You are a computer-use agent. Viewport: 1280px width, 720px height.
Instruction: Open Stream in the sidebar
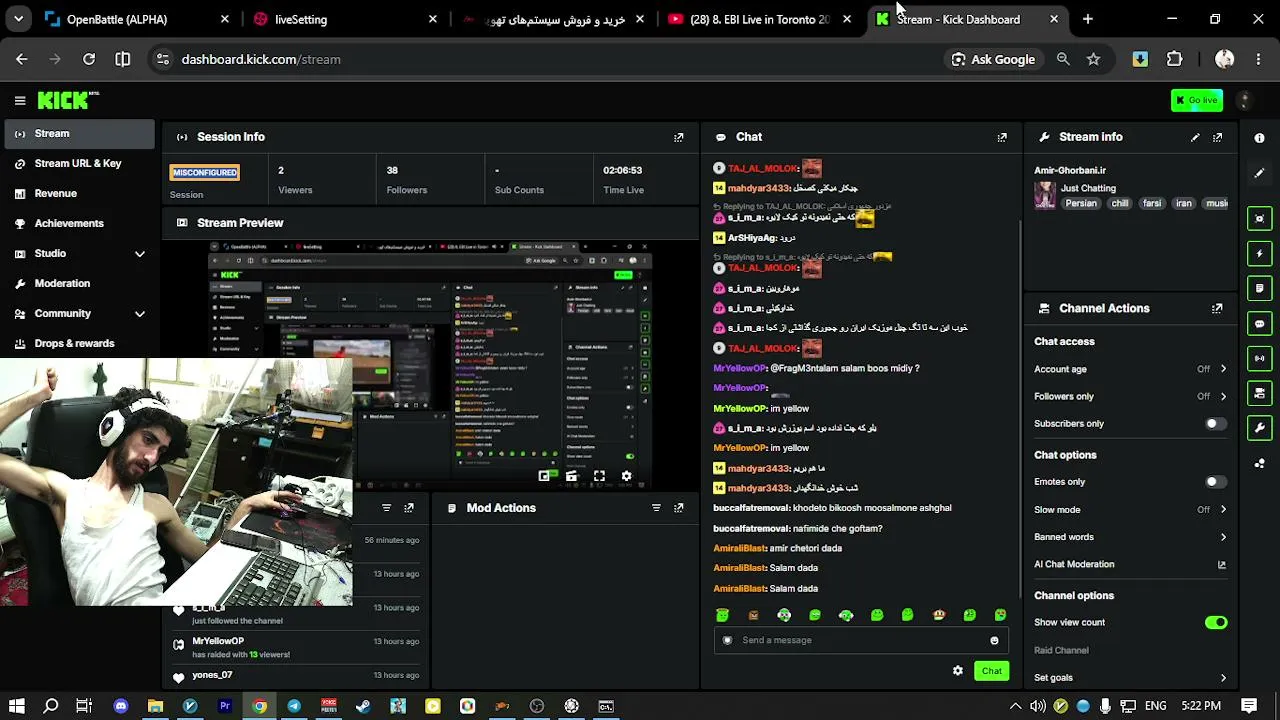coord(78,134)
